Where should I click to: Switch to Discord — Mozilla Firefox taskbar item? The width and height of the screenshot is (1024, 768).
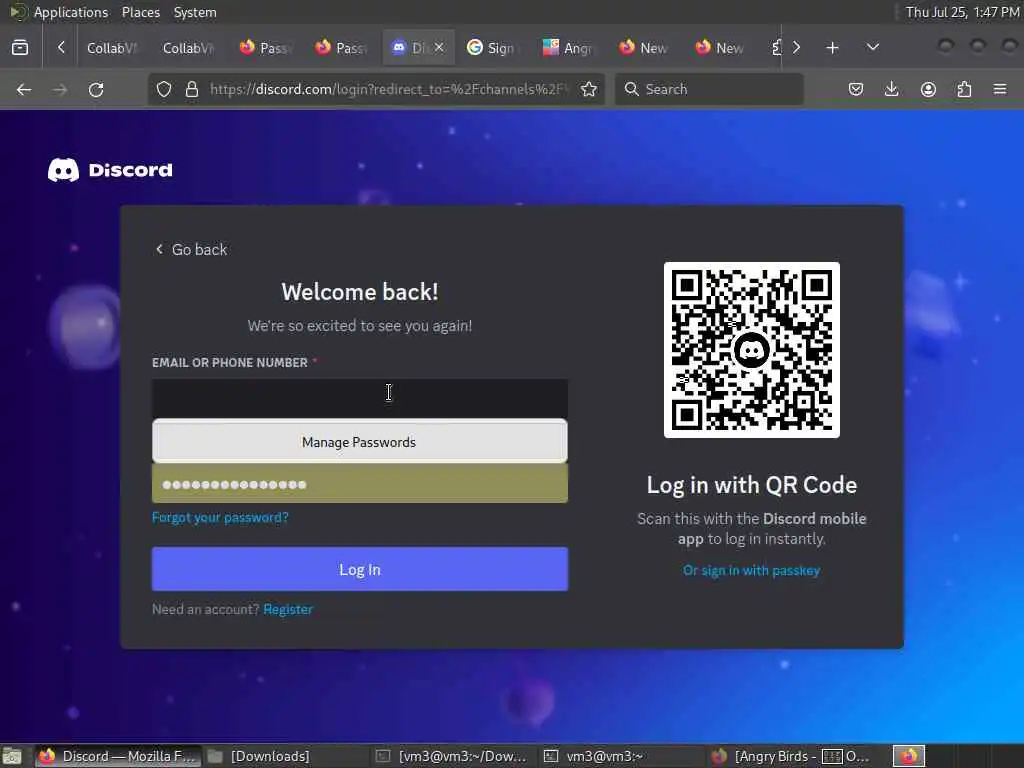click(x=118, y=756)
